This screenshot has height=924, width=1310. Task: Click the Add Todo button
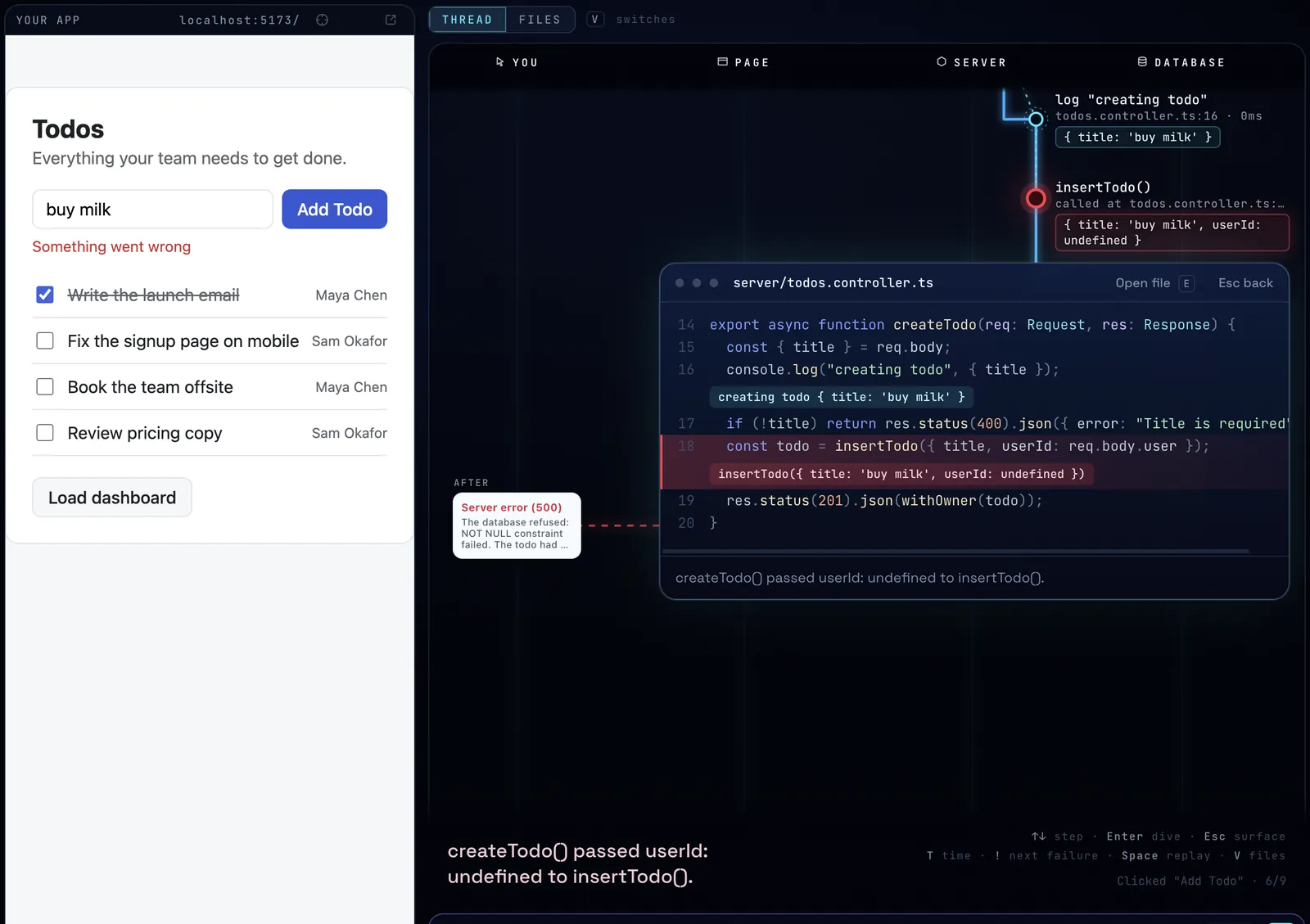click(335, 210)
